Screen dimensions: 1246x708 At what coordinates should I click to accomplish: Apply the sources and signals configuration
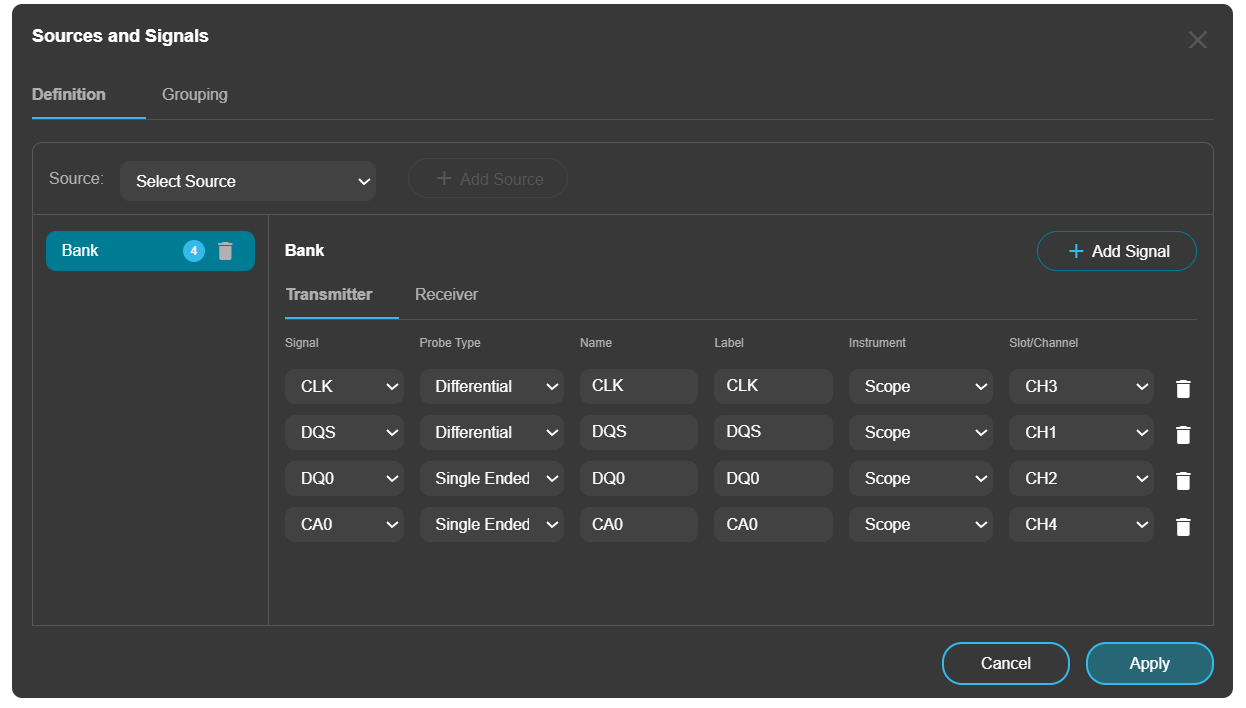1149,663
